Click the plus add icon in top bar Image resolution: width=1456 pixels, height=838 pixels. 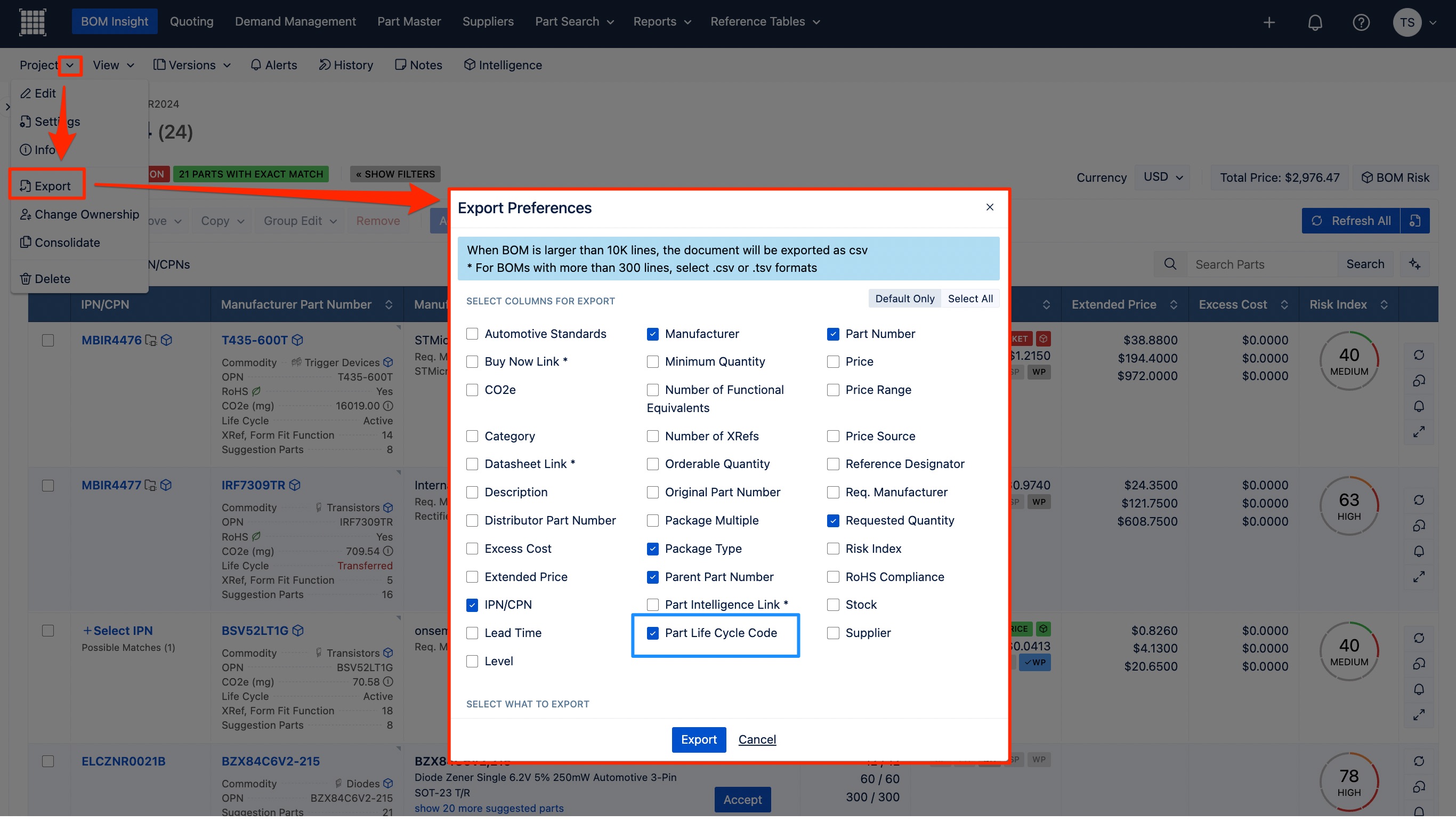[1269, 22]
